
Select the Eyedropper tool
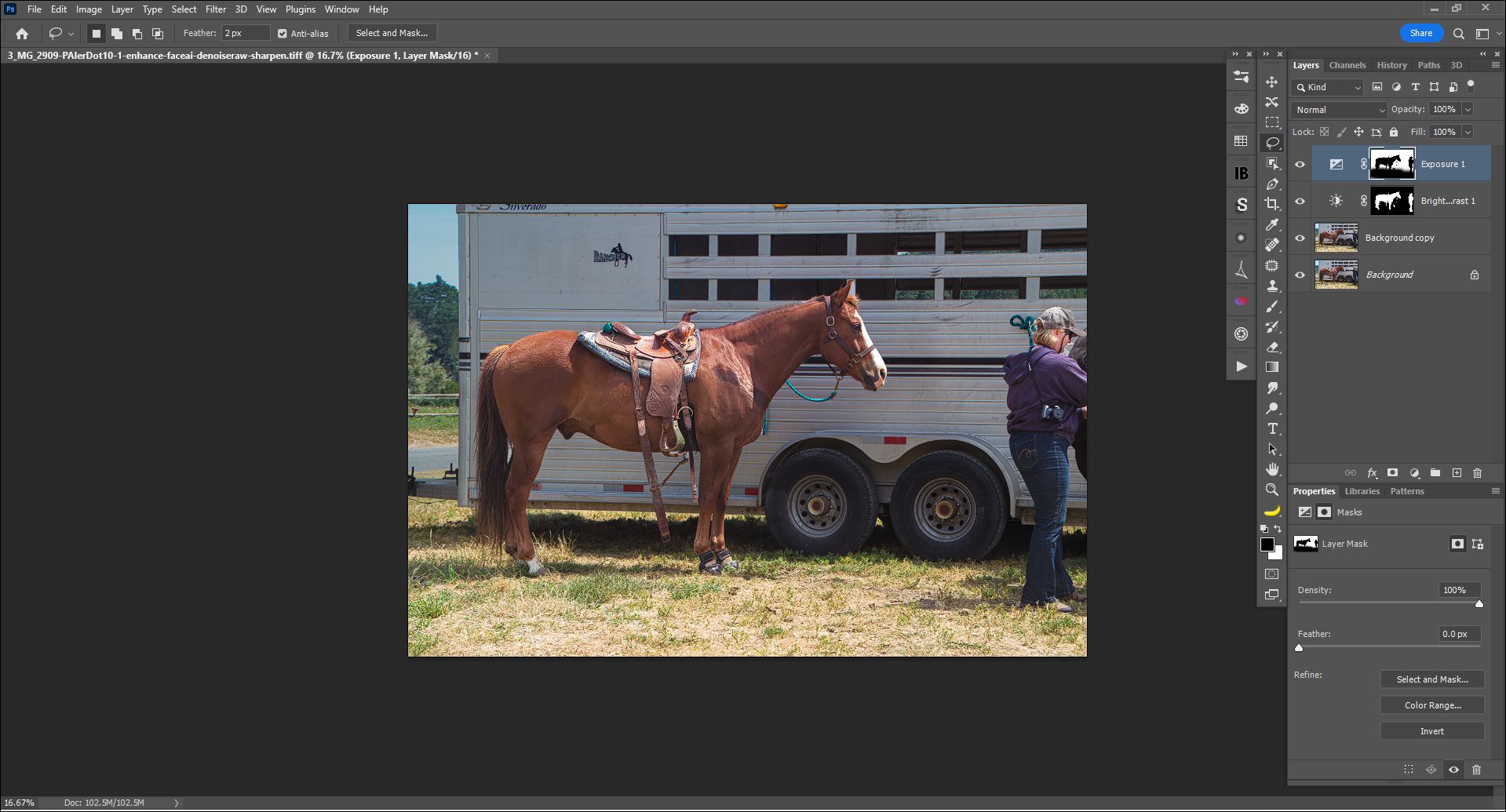coord(1271,224)
